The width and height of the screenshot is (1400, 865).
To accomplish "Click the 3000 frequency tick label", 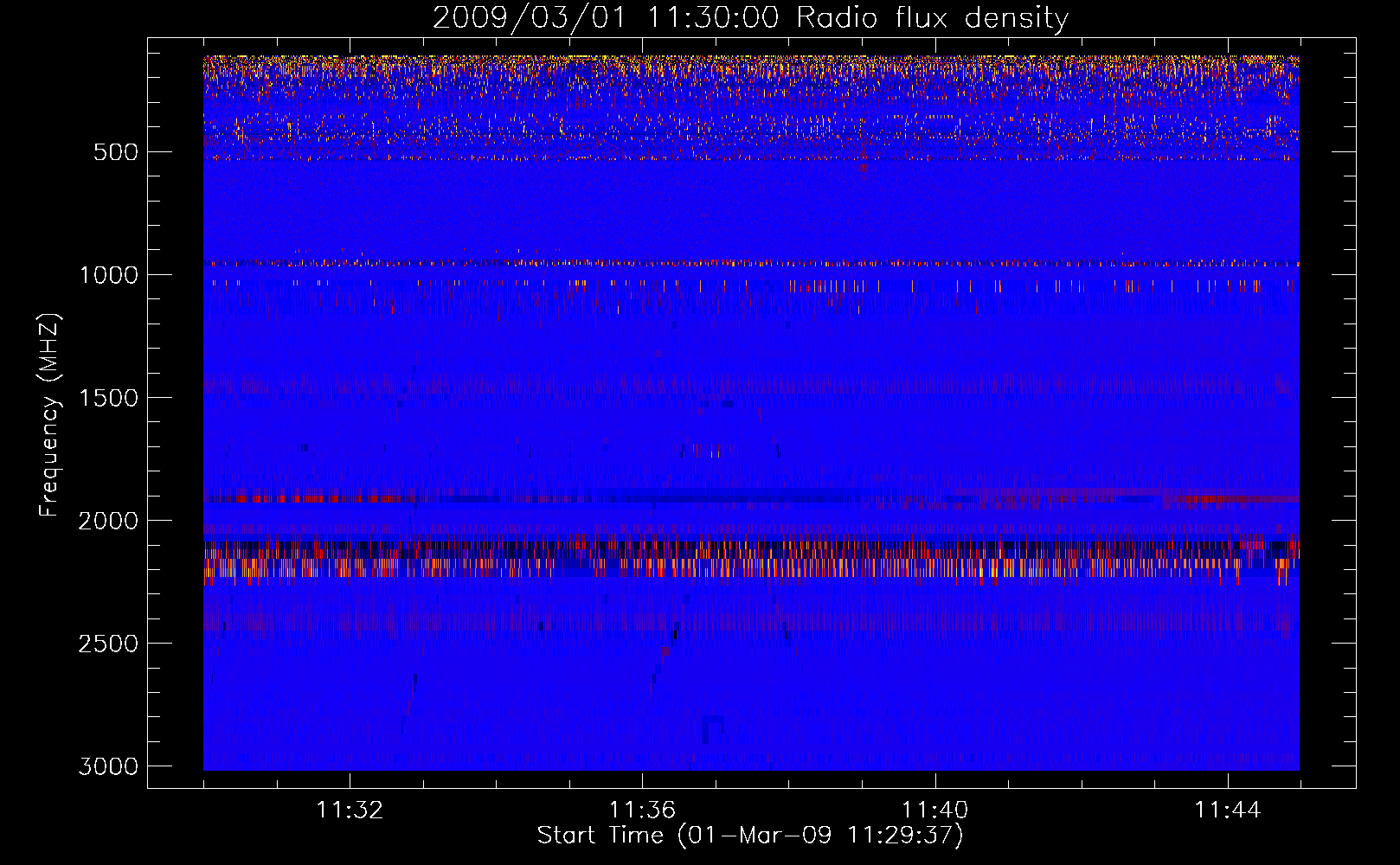I will [x=108, y=766].
